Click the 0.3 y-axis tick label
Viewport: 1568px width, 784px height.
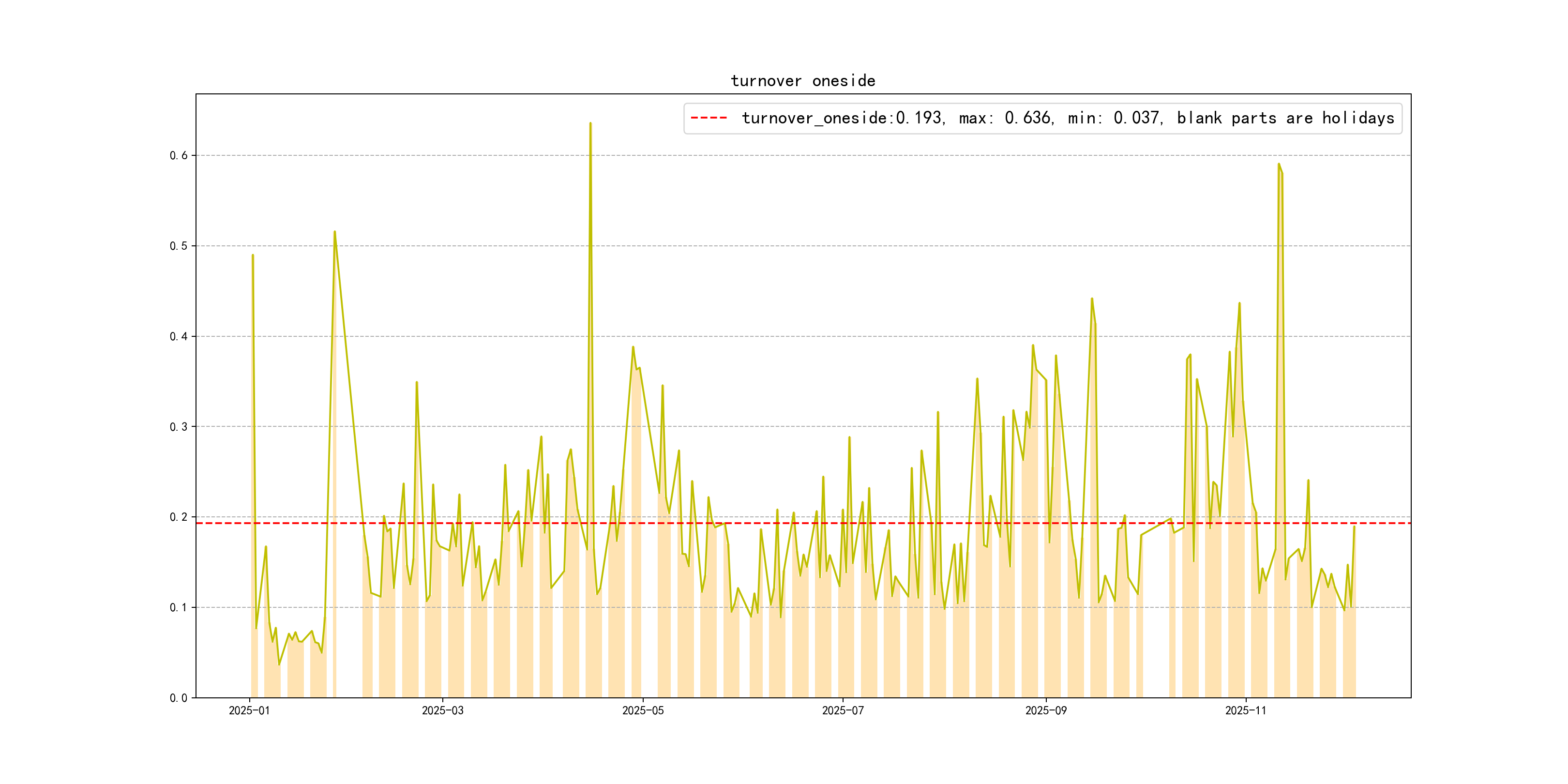click(179, 427)
